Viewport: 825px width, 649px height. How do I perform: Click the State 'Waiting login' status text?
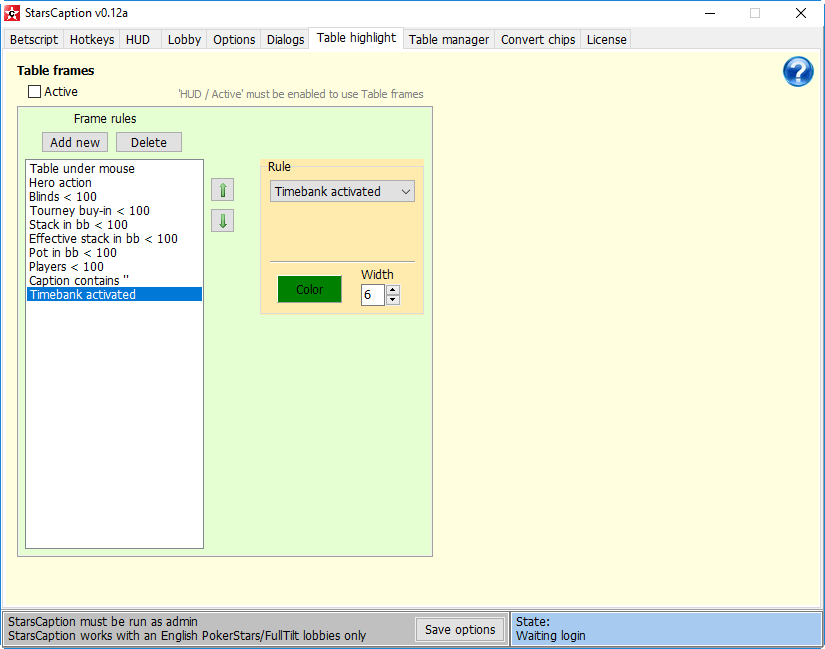click(x=550, y=635)
